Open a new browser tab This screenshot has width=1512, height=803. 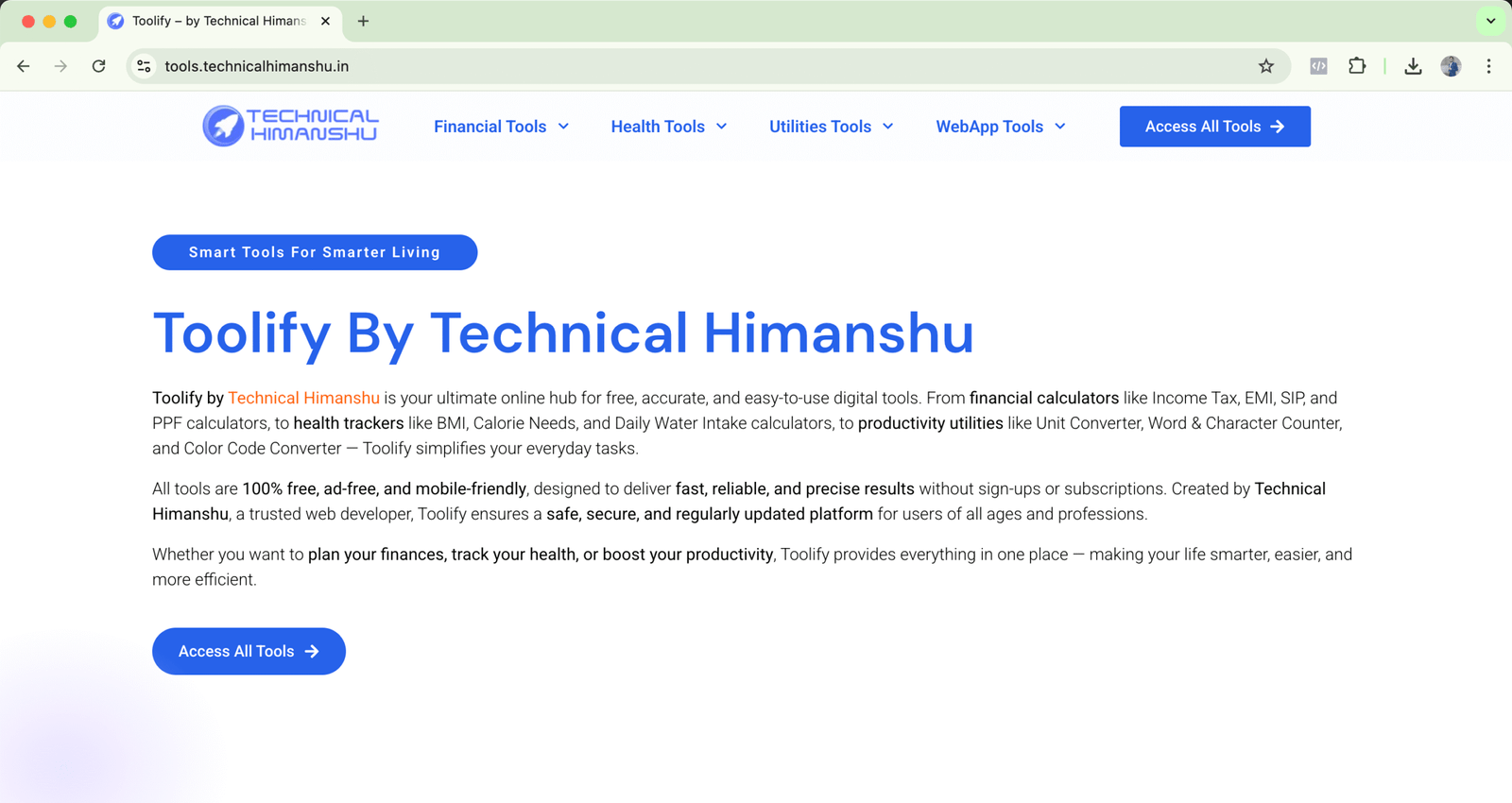[363, 21]
